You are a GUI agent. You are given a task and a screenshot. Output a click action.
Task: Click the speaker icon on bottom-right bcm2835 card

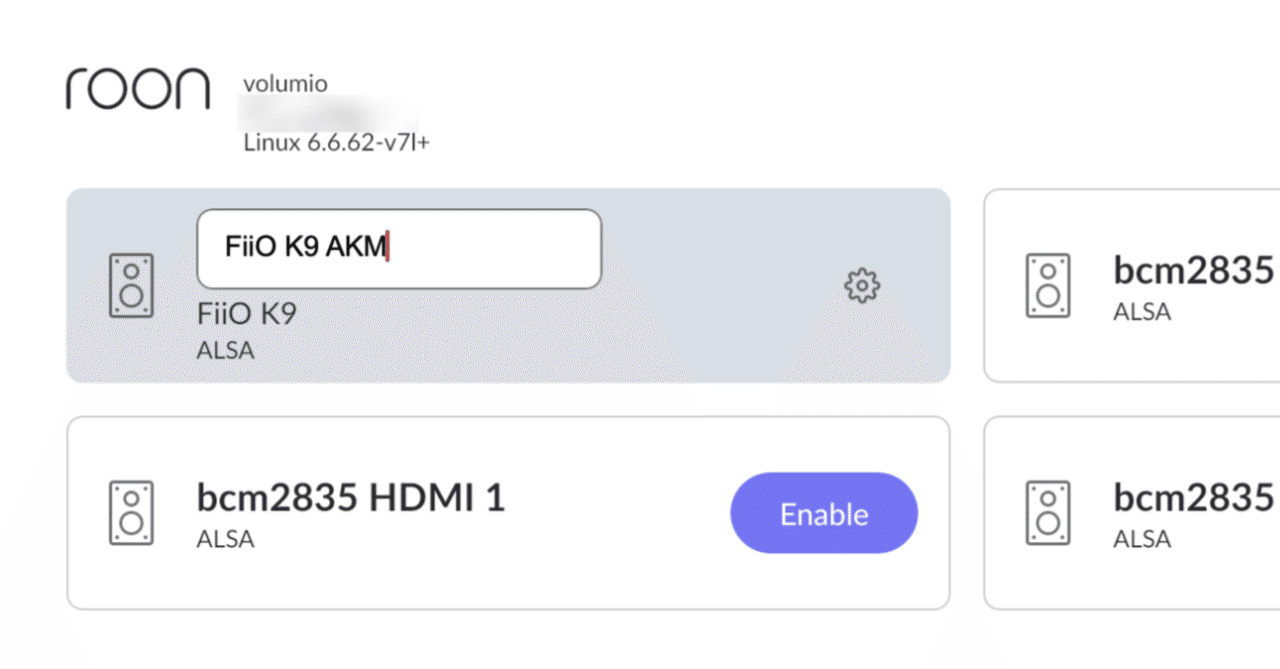pyautogui.click(x=1048, y=512)
